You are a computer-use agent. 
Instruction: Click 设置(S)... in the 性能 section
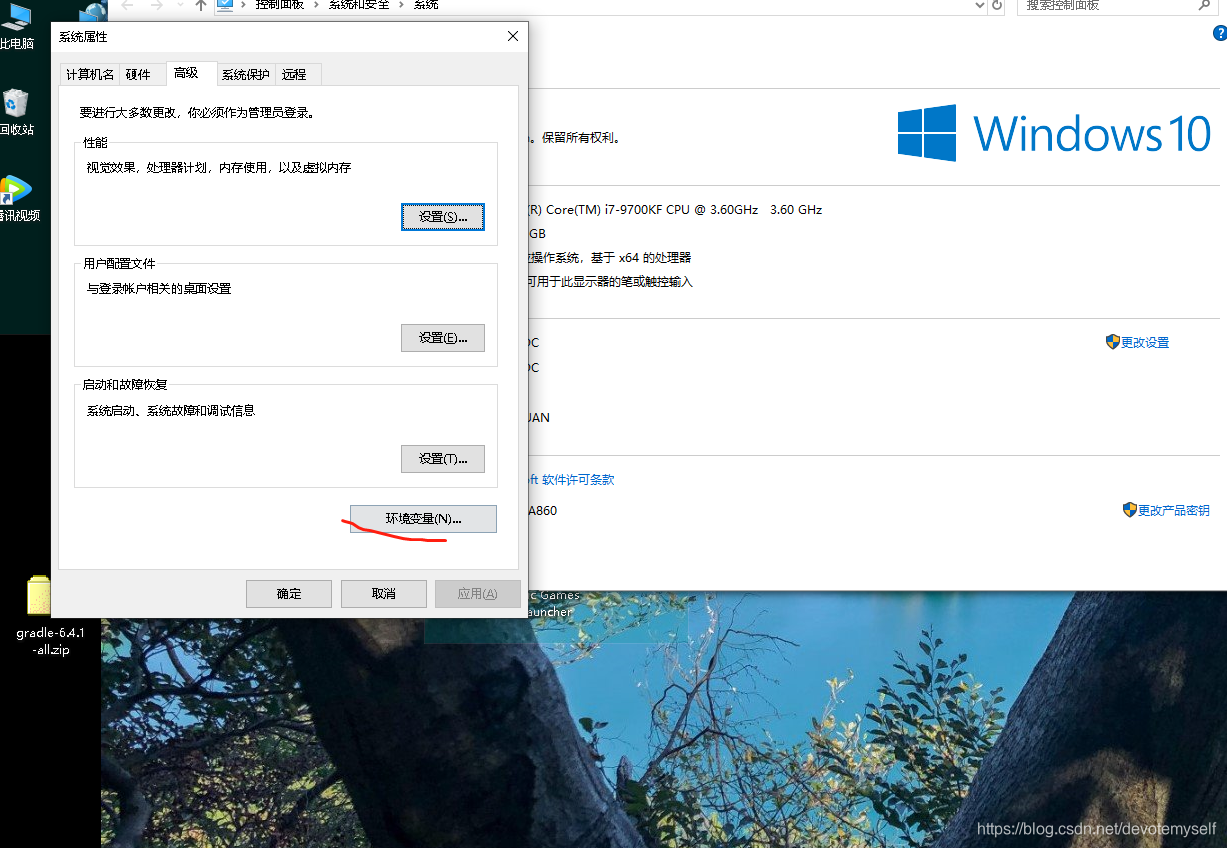[x=443, y=217]
